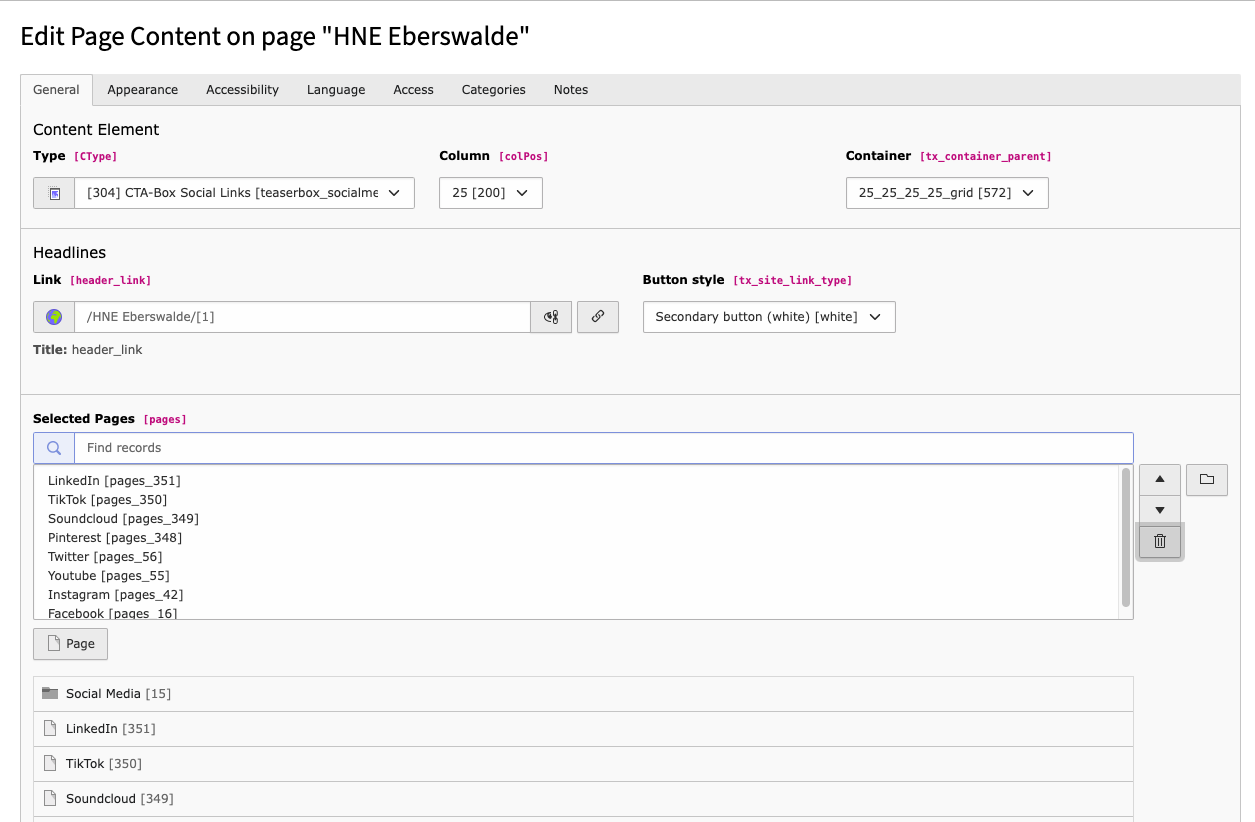1255x822 pixels.
Task: Move selected page down with arrow button
Action: click(1160, 511)
